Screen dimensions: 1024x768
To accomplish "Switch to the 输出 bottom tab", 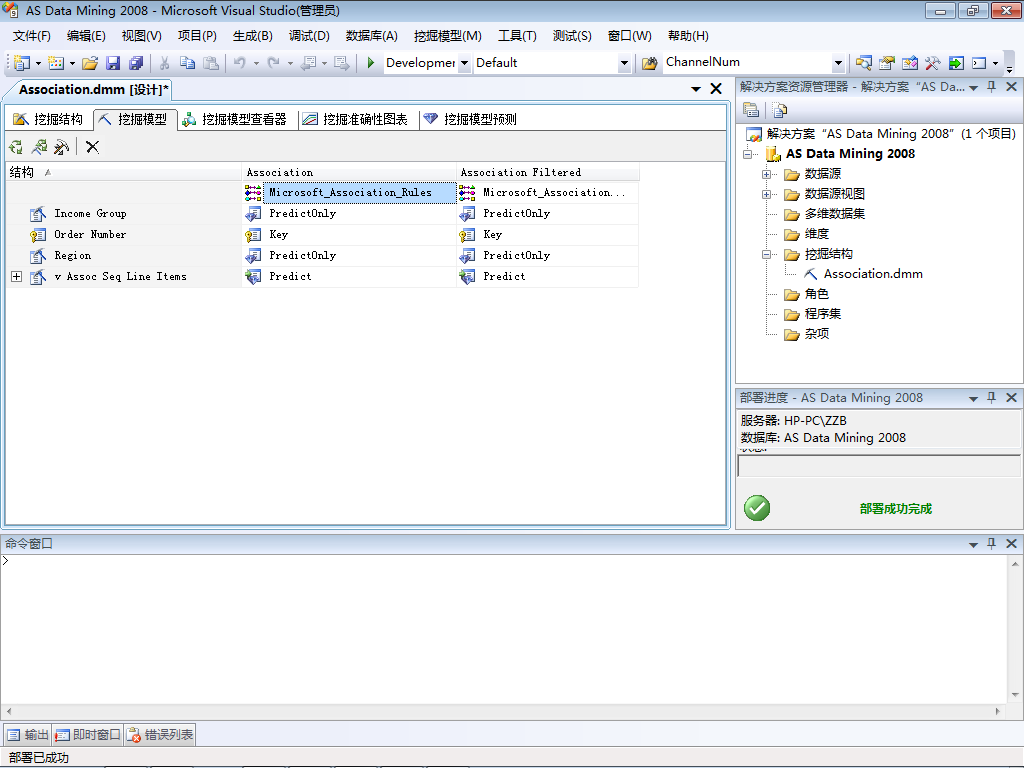I will 27,735.
